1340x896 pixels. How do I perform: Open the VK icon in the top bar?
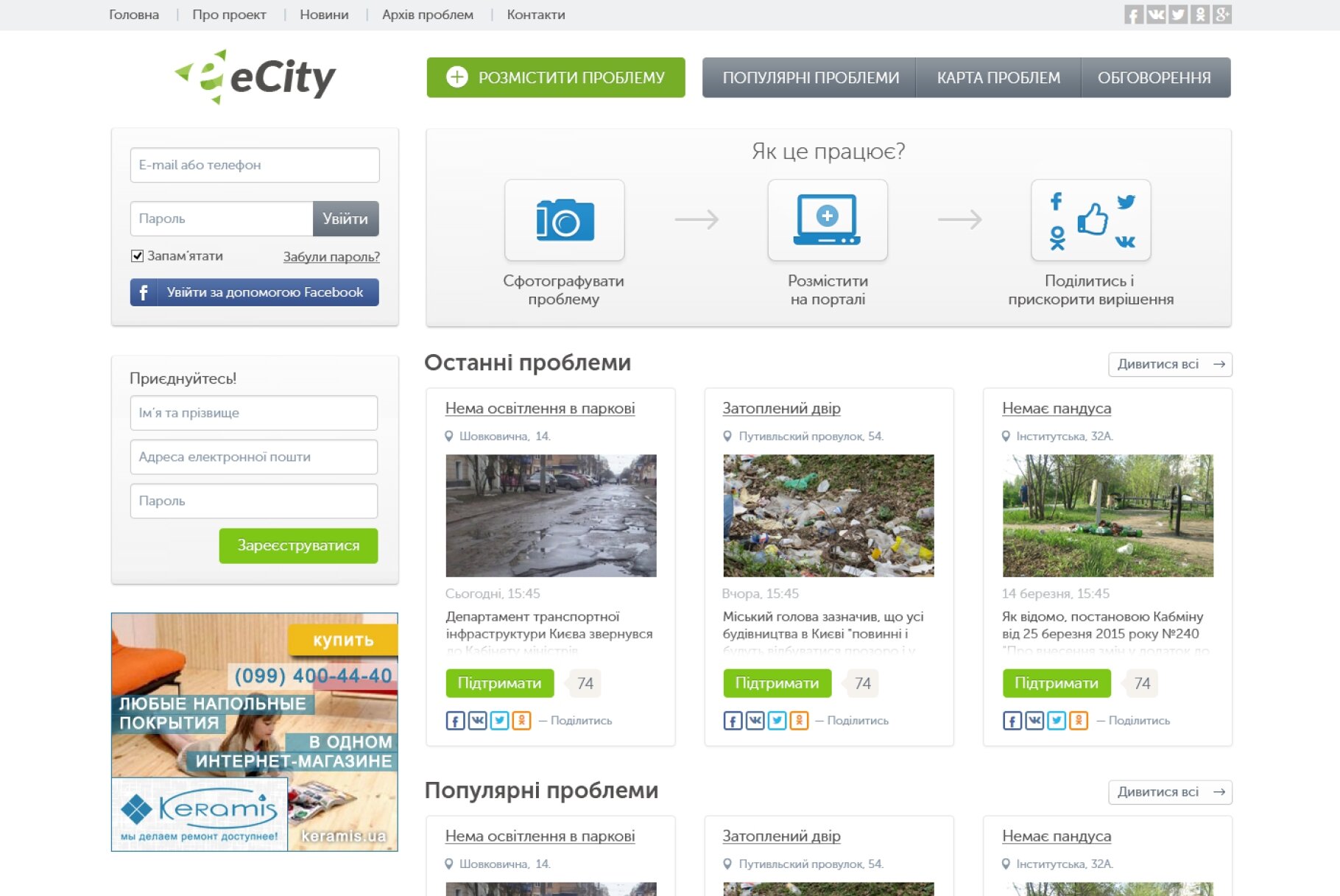tap(1156, 15)
